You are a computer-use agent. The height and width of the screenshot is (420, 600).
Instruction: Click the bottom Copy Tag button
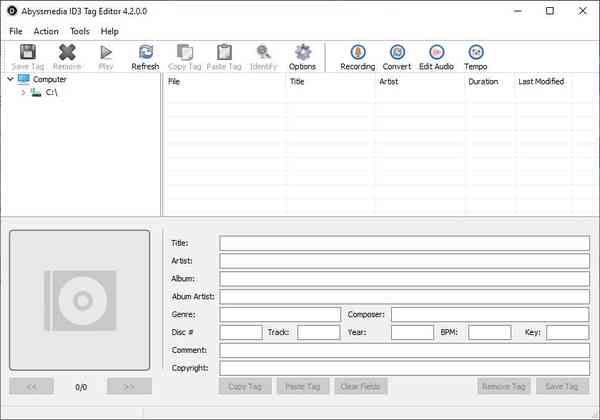coord(245,386)
